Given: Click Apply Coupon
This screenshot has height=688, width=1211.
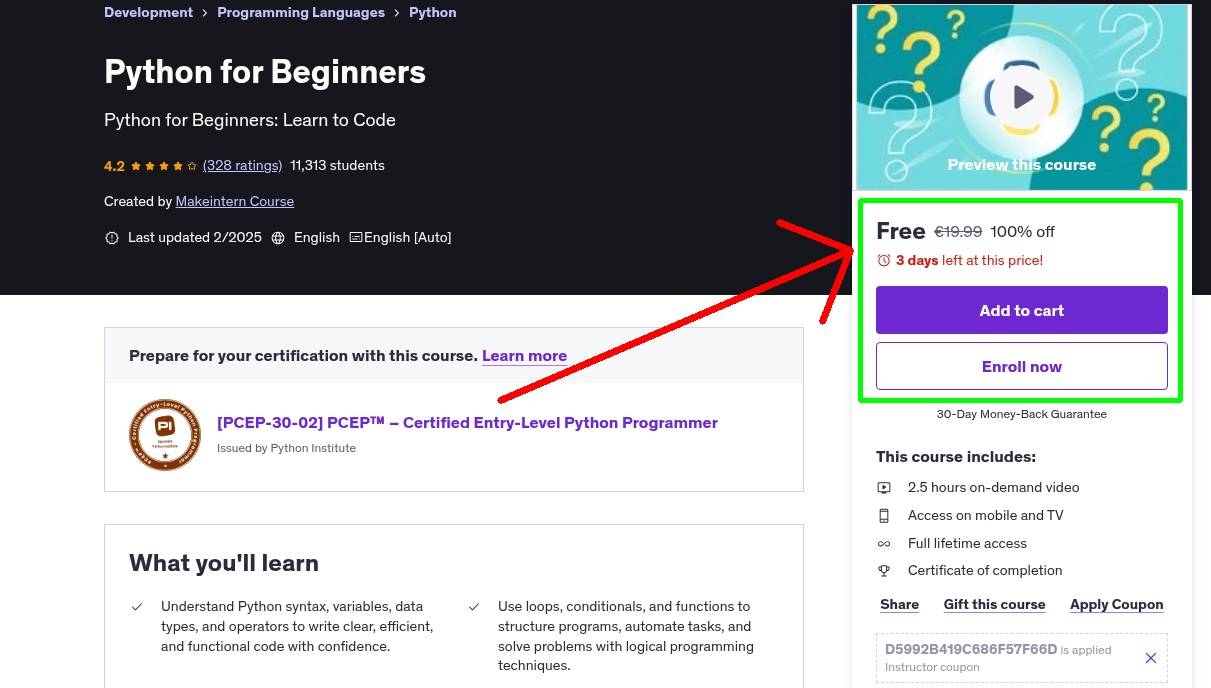Looking at the screenshot, I should click(x=1117, y=605).
